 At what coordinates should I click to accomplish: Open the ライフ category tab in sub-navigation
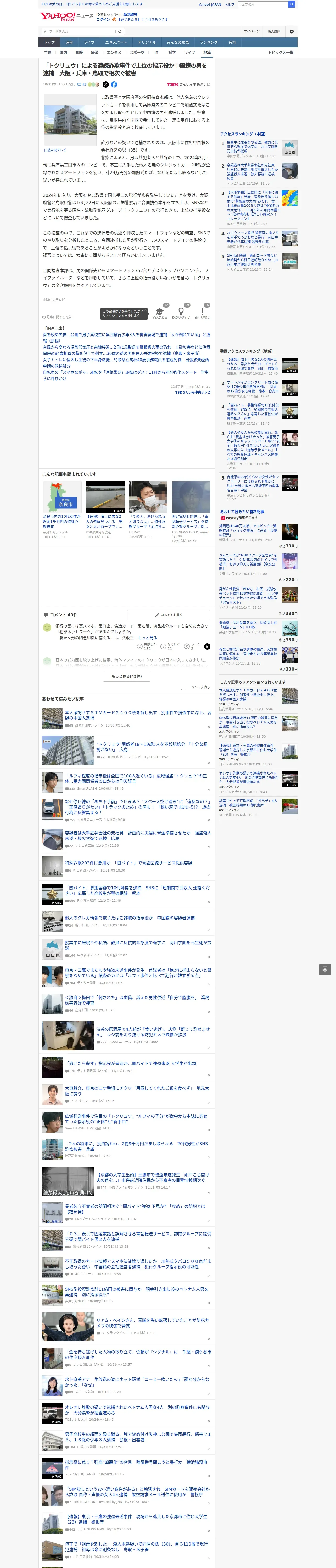[190, 52]
